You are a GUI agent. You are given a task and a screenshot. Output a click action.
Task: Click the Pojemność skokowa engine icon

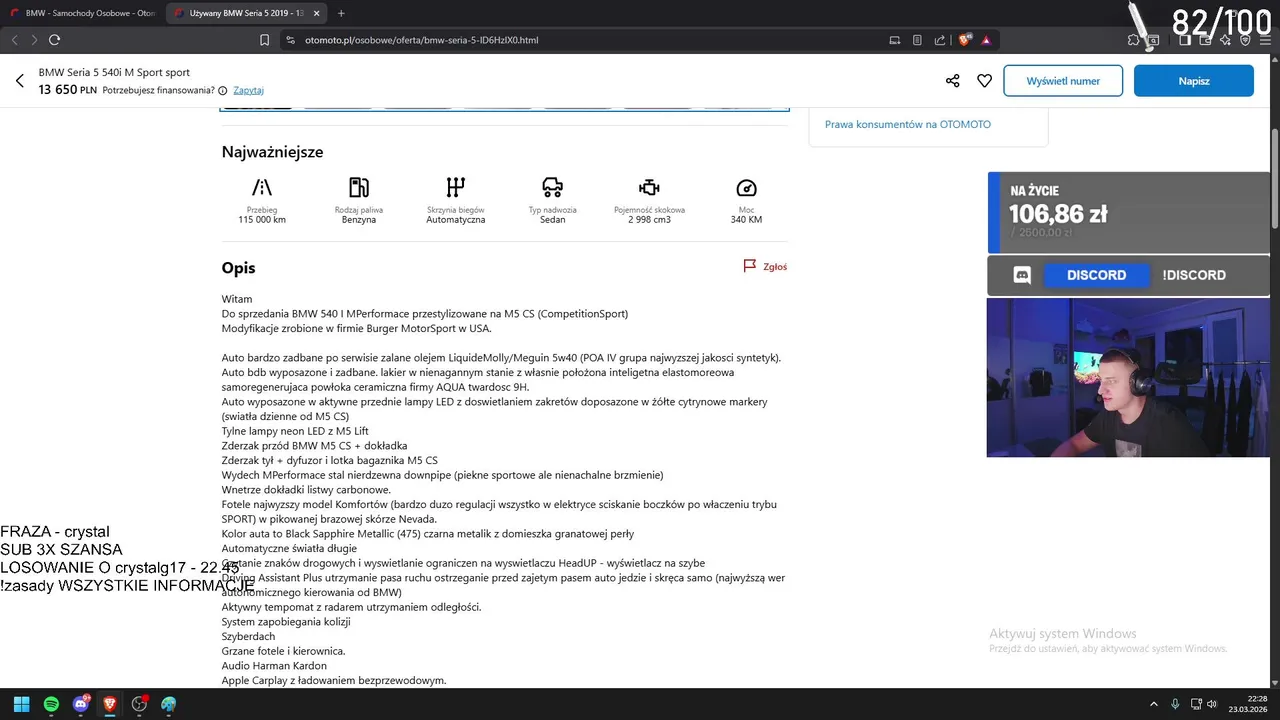650,187
